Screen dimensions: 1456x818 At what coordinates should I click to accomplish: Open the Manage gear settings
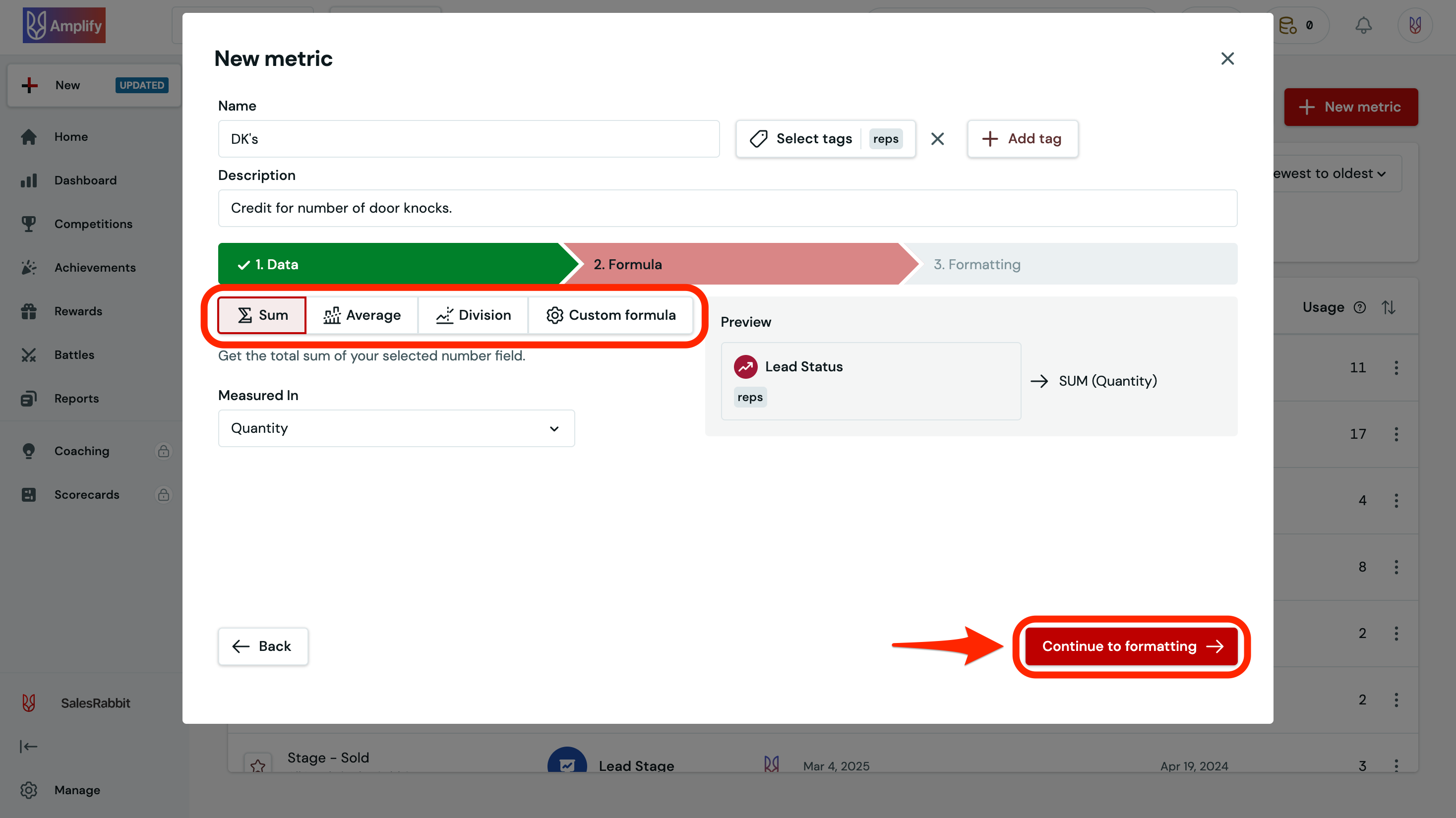pyautogui.click(x=29, y=790)
